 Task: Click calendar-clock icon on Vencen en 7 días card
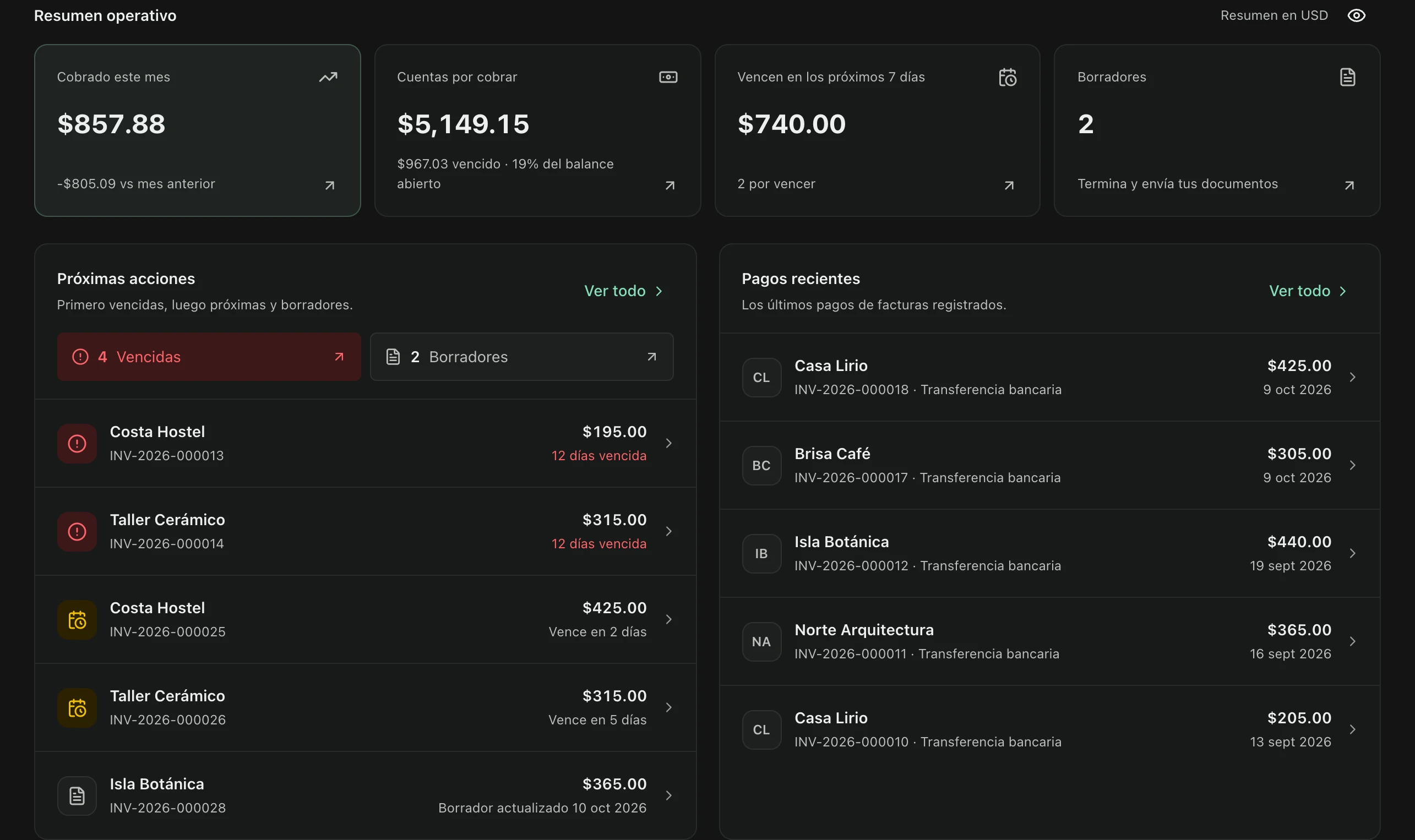[x=1008, y=77]
